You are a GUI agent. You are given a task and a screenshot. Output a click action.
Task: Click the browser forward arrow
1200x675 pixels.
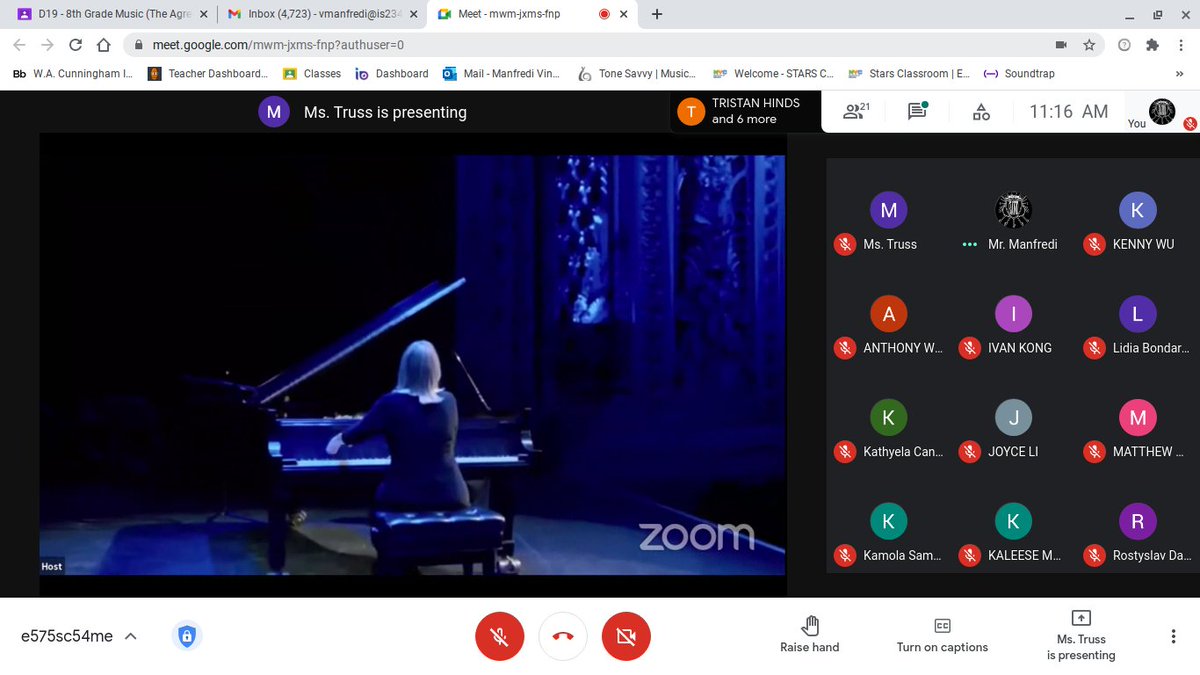[x=48, y=45]
